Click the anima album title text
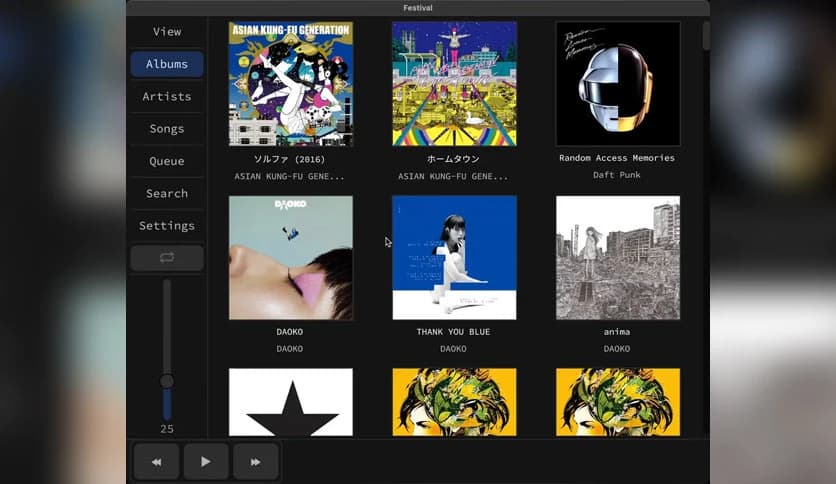The height and width of the screenshot is (484, 836). point(617,332)
